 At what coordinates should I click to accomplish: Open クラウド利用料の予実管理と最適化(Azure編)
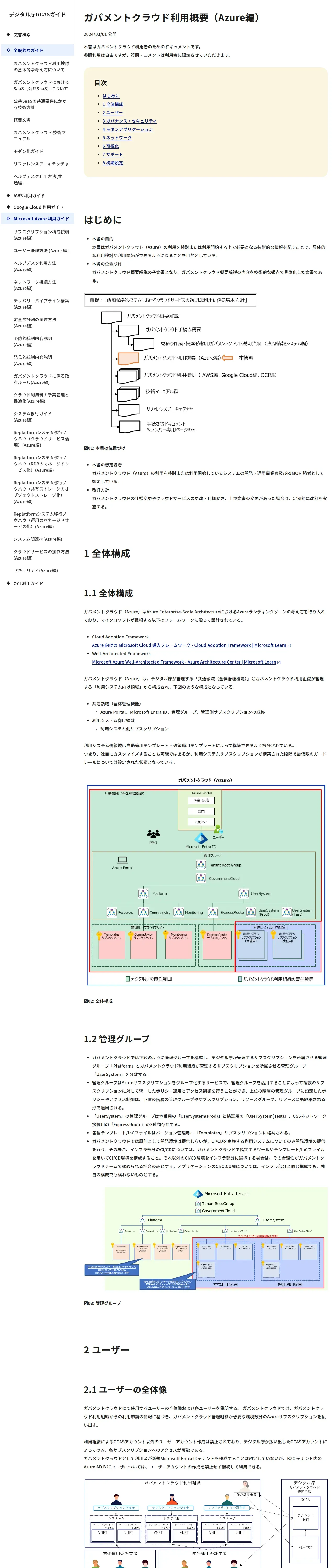coord(41,398)
